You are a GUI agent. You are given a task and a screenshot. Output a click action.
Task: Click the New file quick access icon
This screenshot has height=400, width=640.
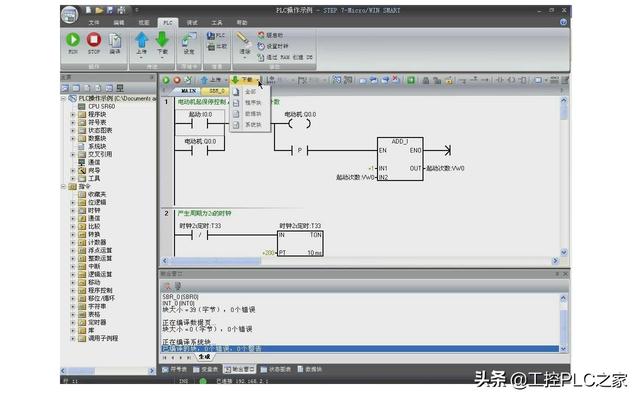88,10
